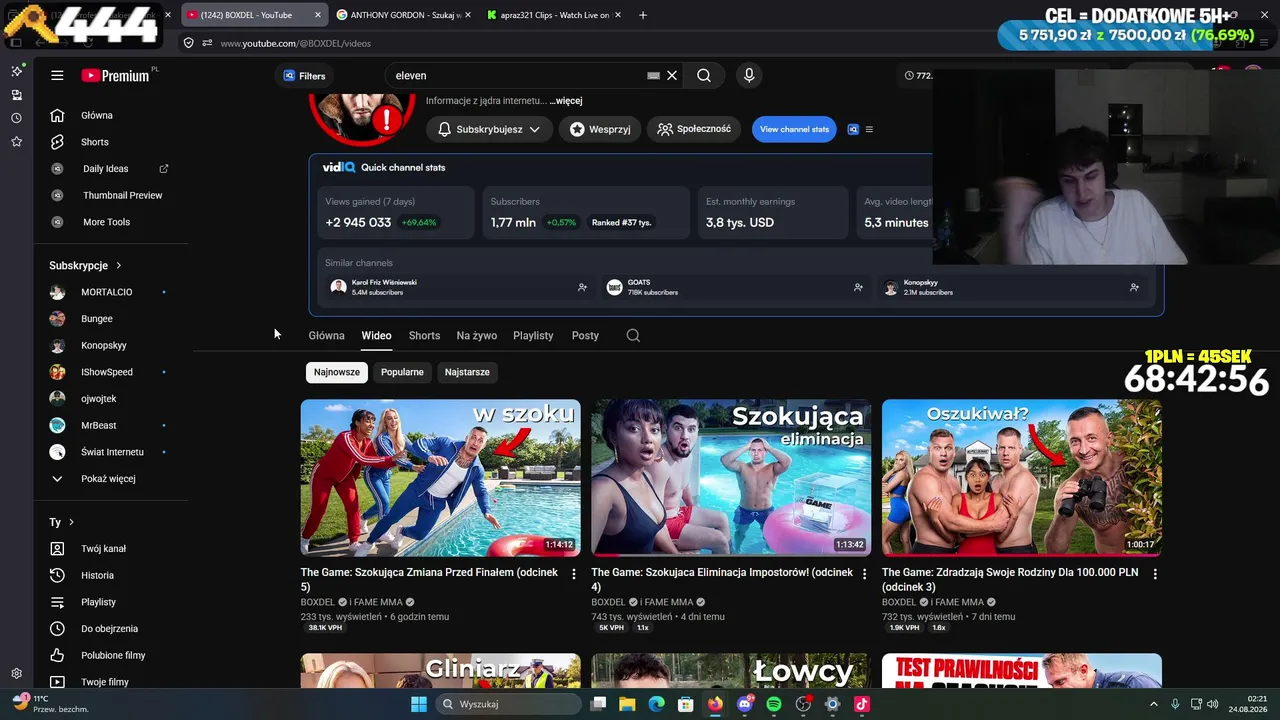Clear the search box text
This screenshot has height=720, width=1280.
[x=672, y=75]
